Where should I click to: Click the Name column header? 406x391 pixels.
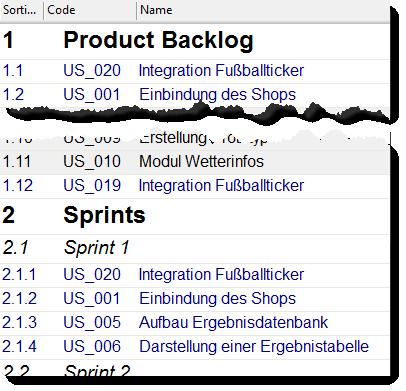263,10
